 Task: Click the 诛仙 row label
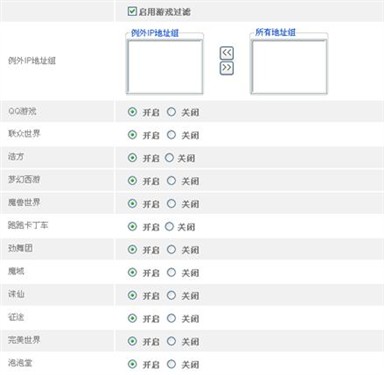click(16, 294)
